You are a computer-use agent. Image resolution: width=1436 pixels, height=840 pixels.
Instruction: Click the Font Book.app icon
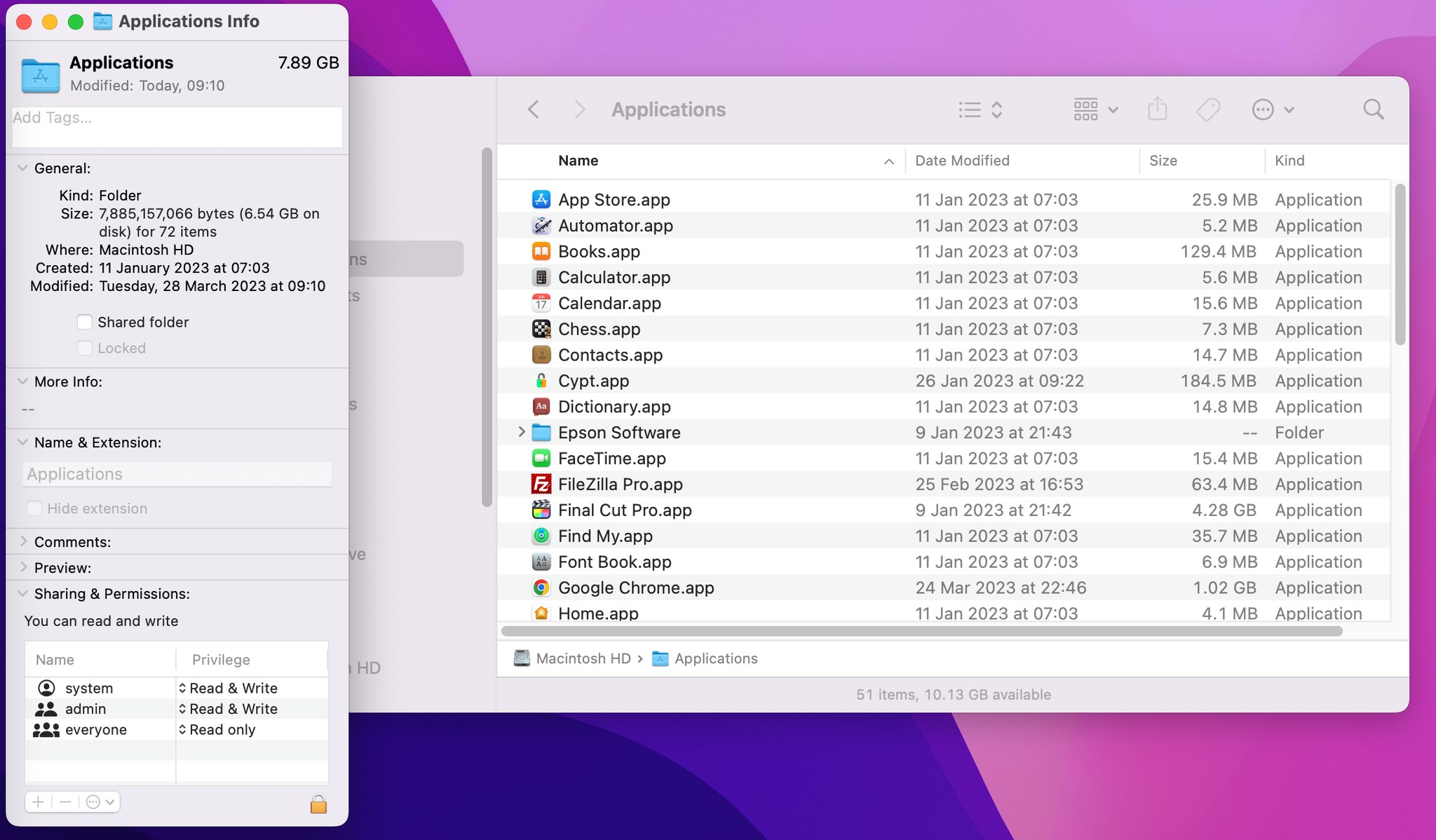click(541, 562)
